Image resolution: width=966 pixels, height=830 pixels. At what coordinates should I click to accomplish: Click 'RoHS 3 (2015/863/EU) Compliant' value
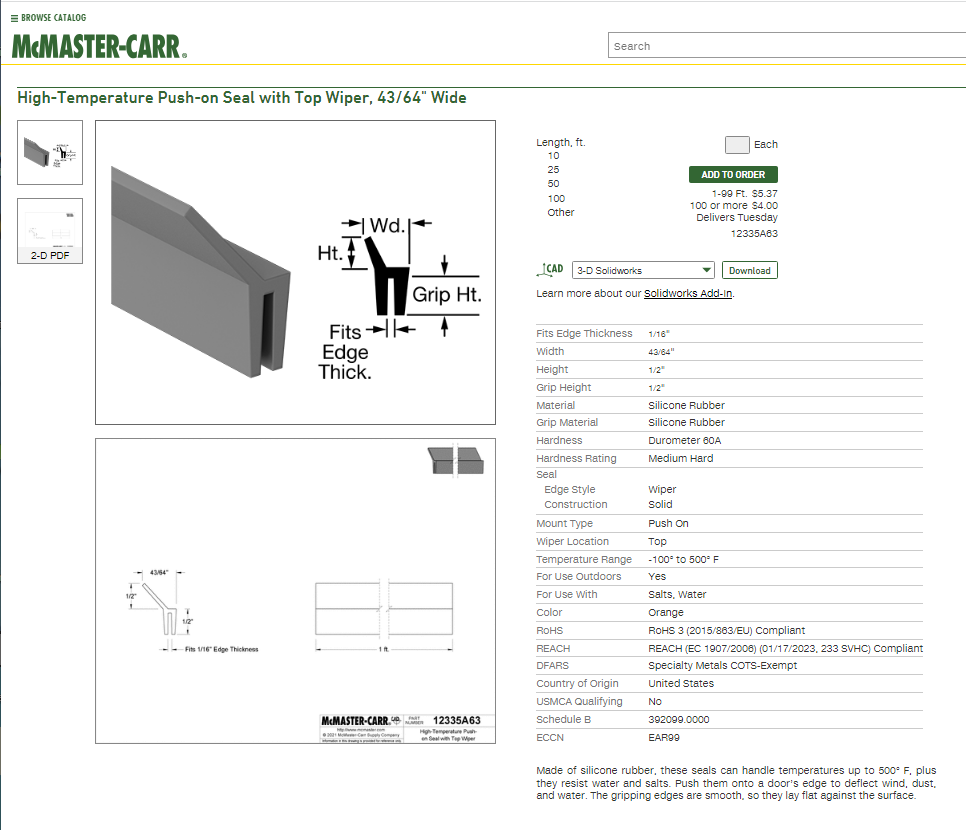click(726, 630)
